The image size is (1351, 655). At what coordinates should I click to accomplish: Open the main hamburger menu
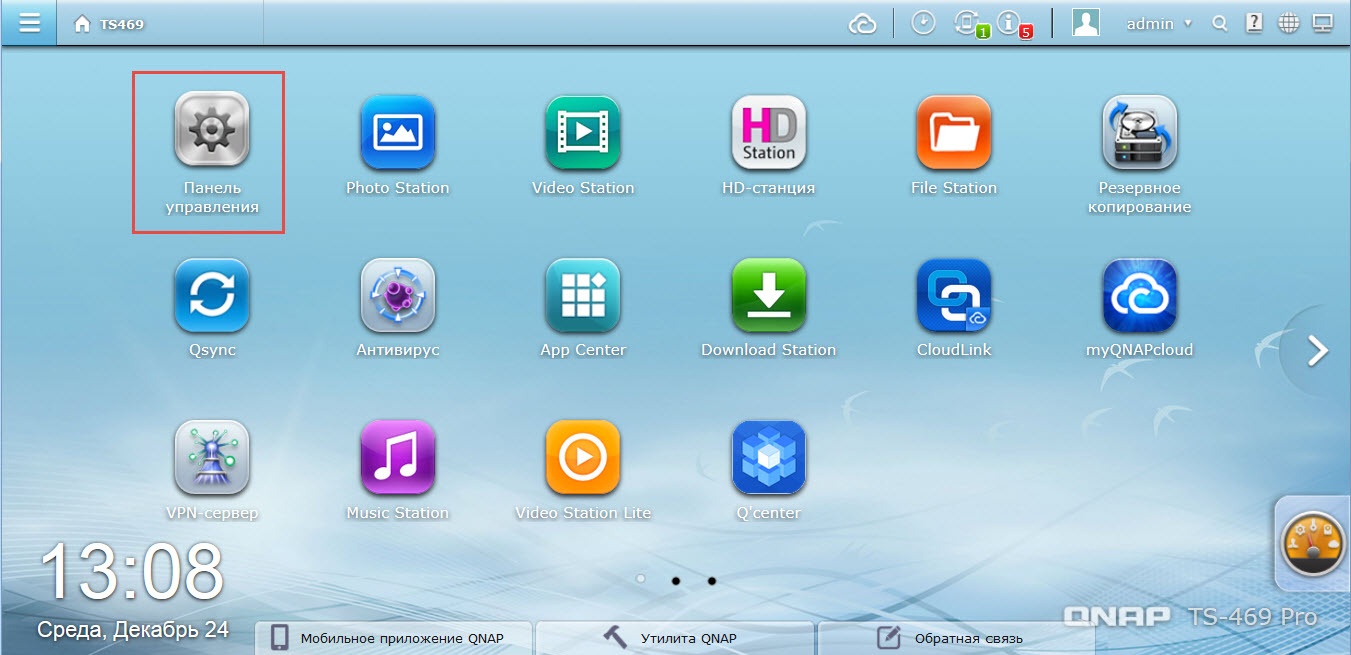30,23
